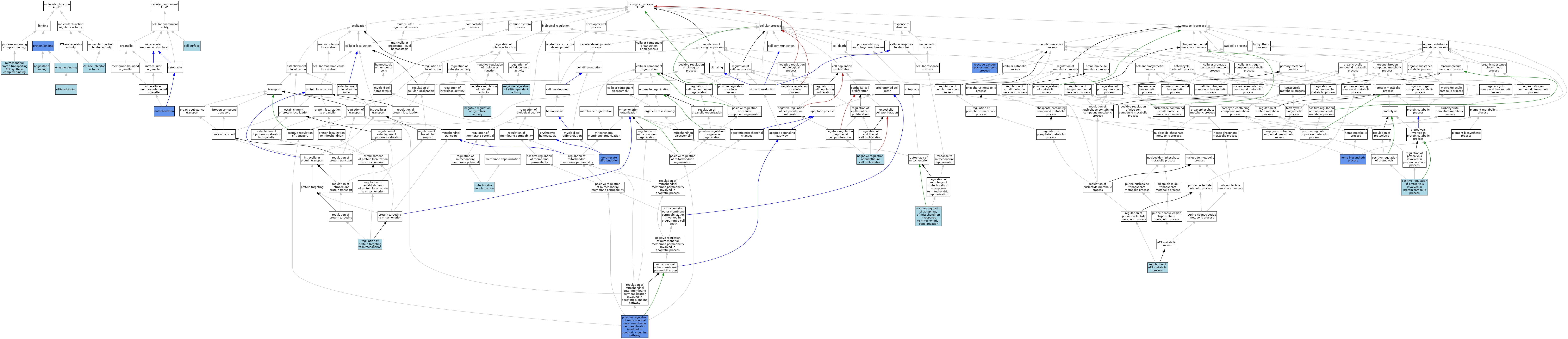This screenshot has width=1568, height=339.
Task: Click the 'homeostasis of number of cells' node
Action: [384, 68]
